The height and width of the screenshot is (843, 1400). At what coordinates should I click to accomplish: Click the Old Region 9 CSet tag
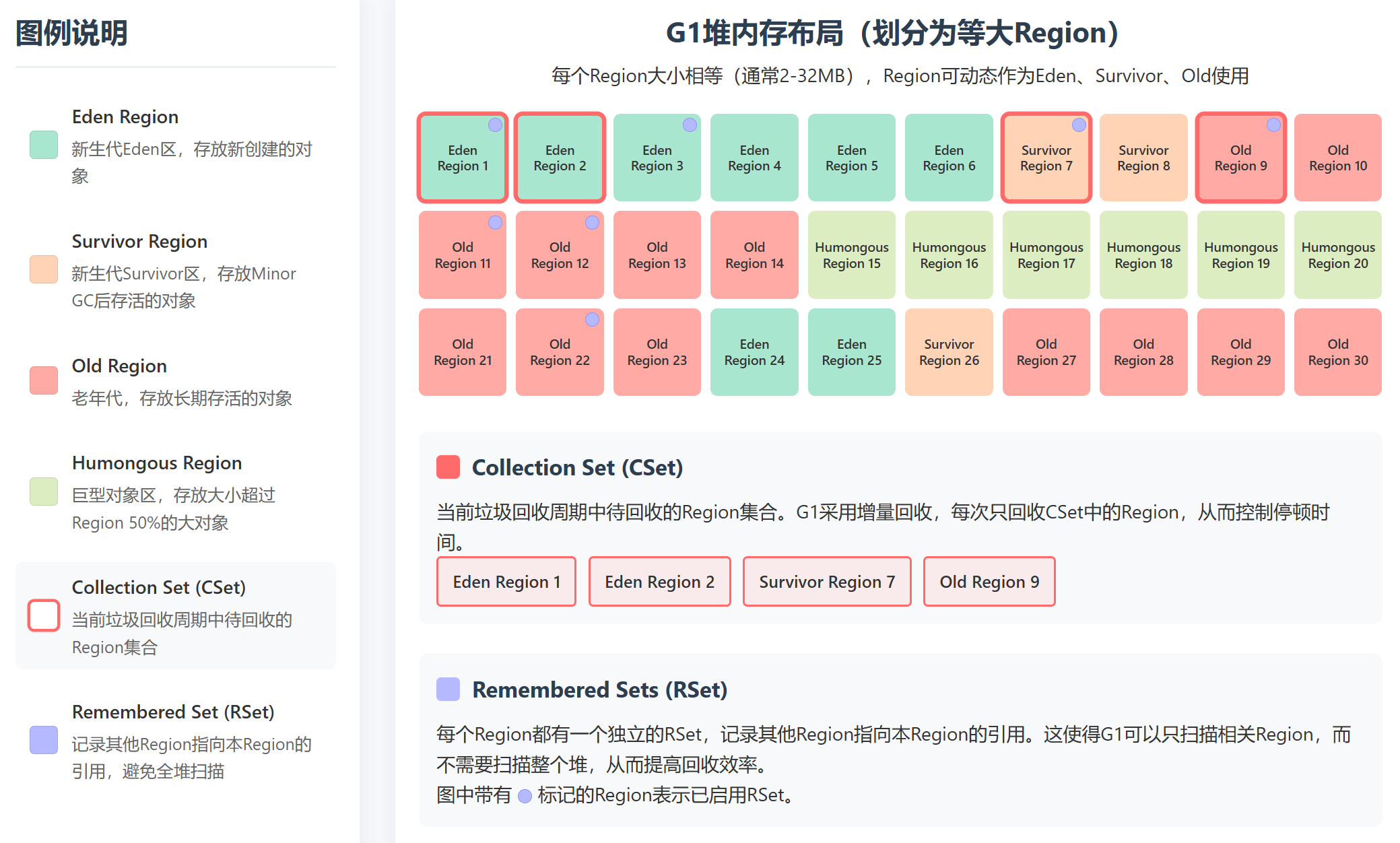(x=989, y=582)
